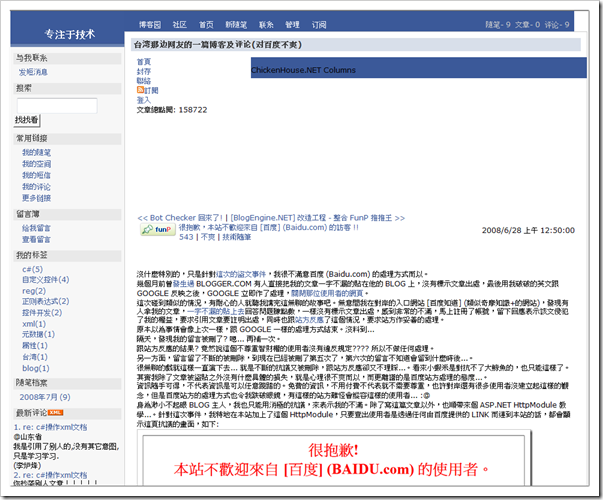603x500 pixels.
Task: Click into the sidebar search text box
Action: click(x=42, y=105)
